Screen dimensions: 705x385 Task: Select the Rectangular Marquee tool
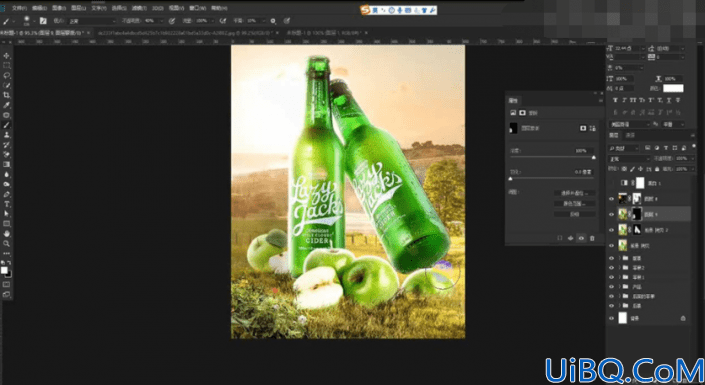click(x=6, y=66)
